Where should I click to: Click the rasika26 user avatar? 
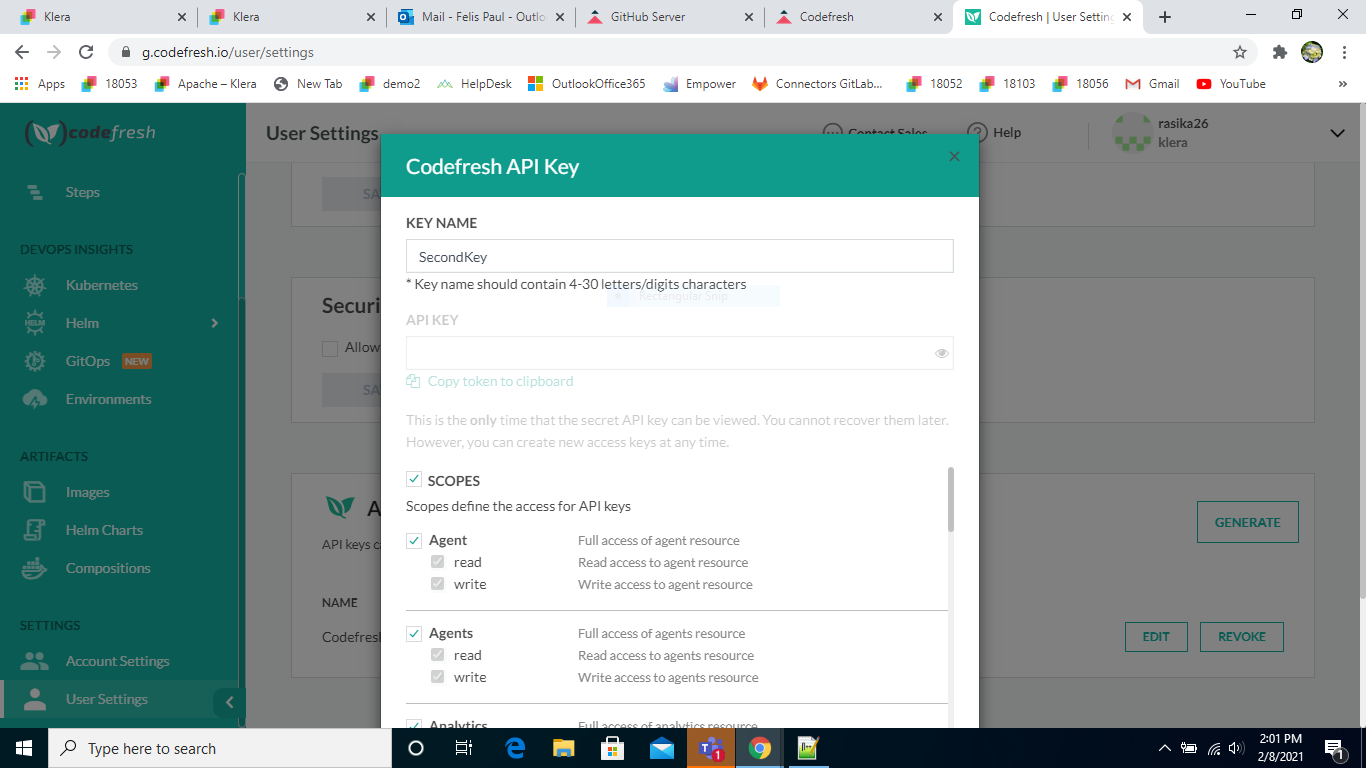(1132, 133)
